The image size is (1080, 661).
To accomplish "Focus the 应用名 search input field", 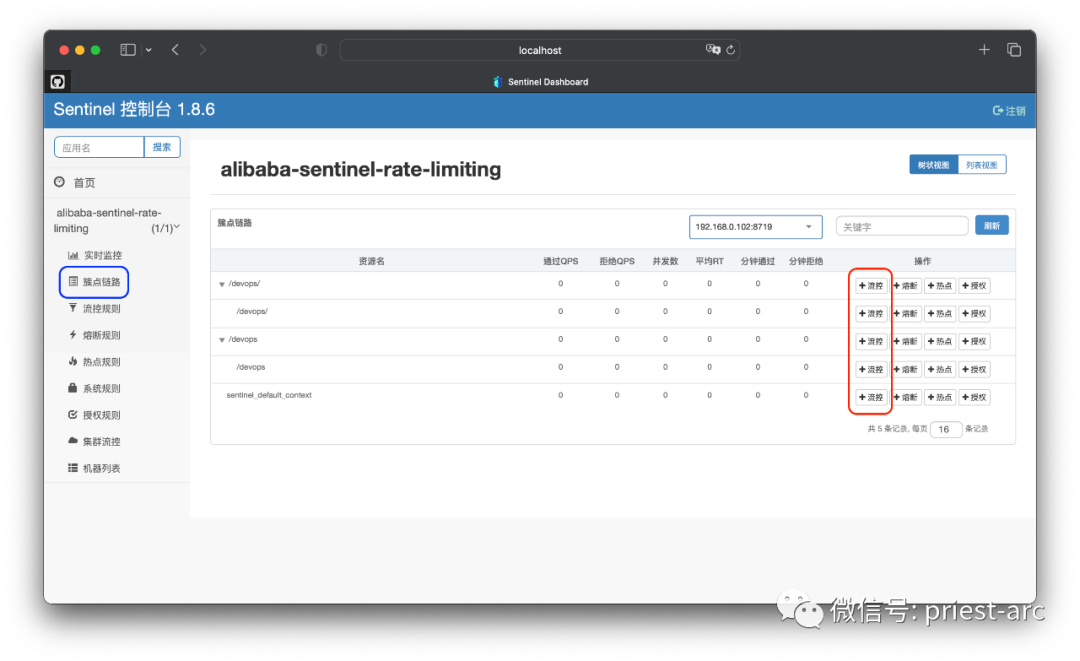I will point(99,147).
